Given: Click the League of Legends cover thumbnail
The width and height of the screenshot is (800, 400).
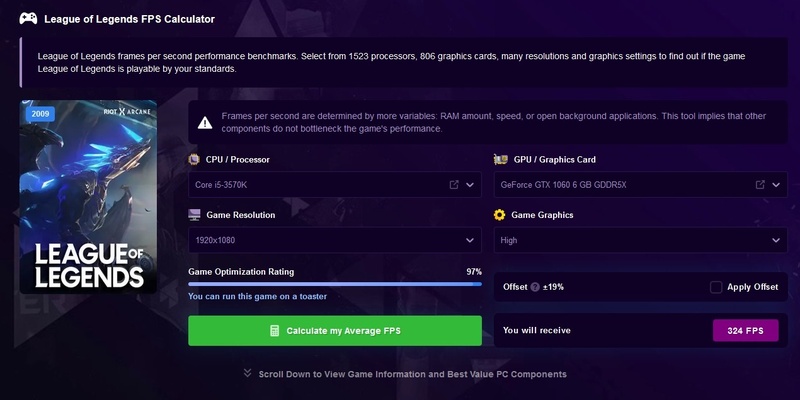Looking at the screenshot, I should tap(89, 197).
